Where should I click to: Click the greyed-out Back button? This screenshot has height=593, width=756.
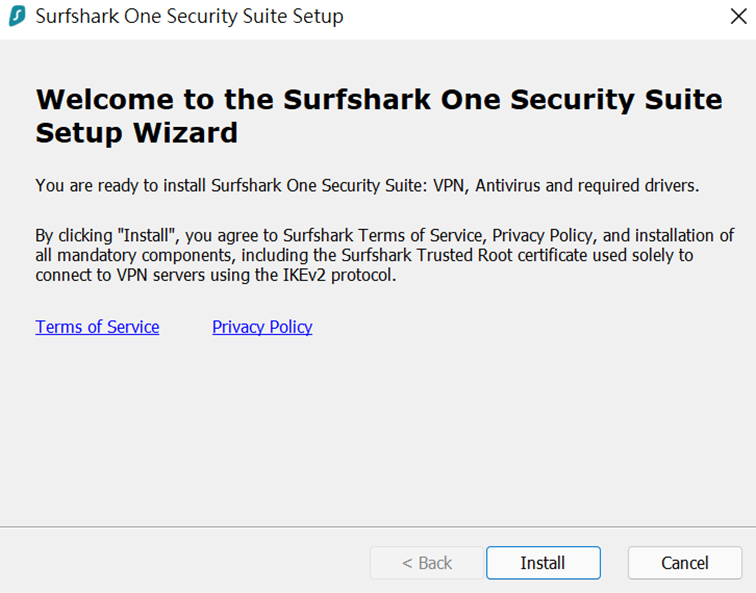coord(427,563)
